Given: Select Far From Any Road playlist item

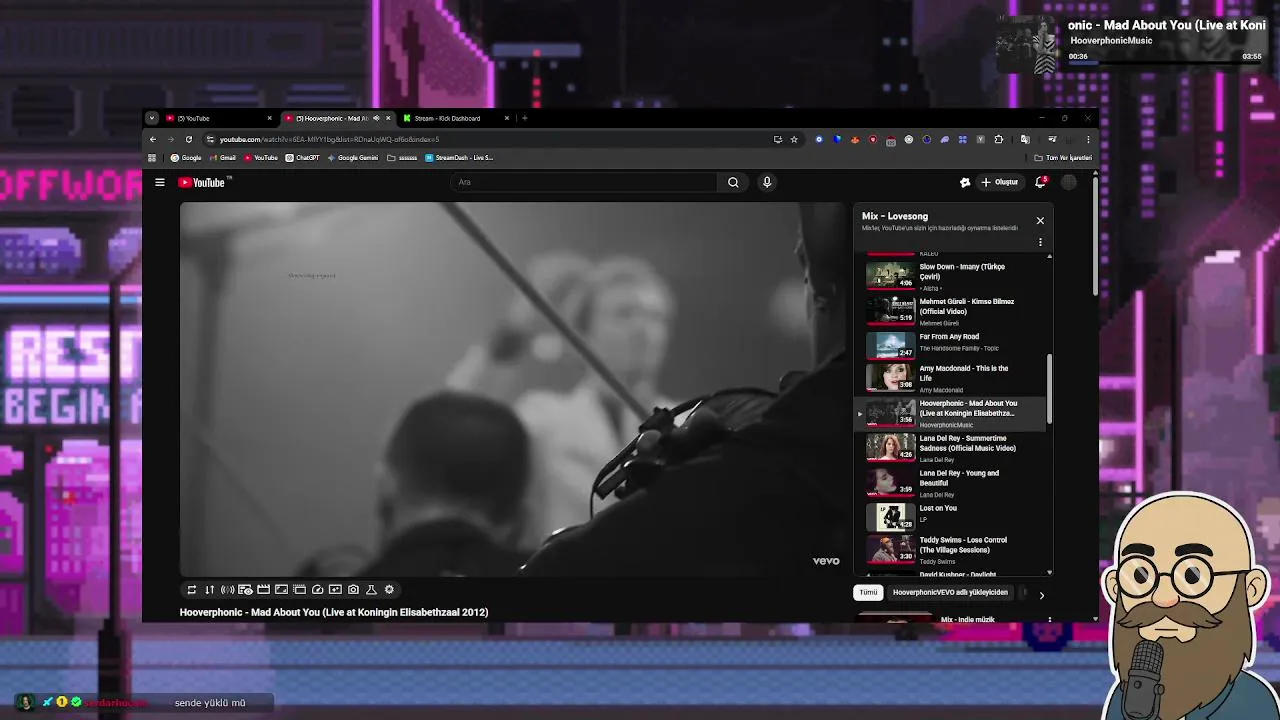Looking at the screenshot, I should (951, 346).
